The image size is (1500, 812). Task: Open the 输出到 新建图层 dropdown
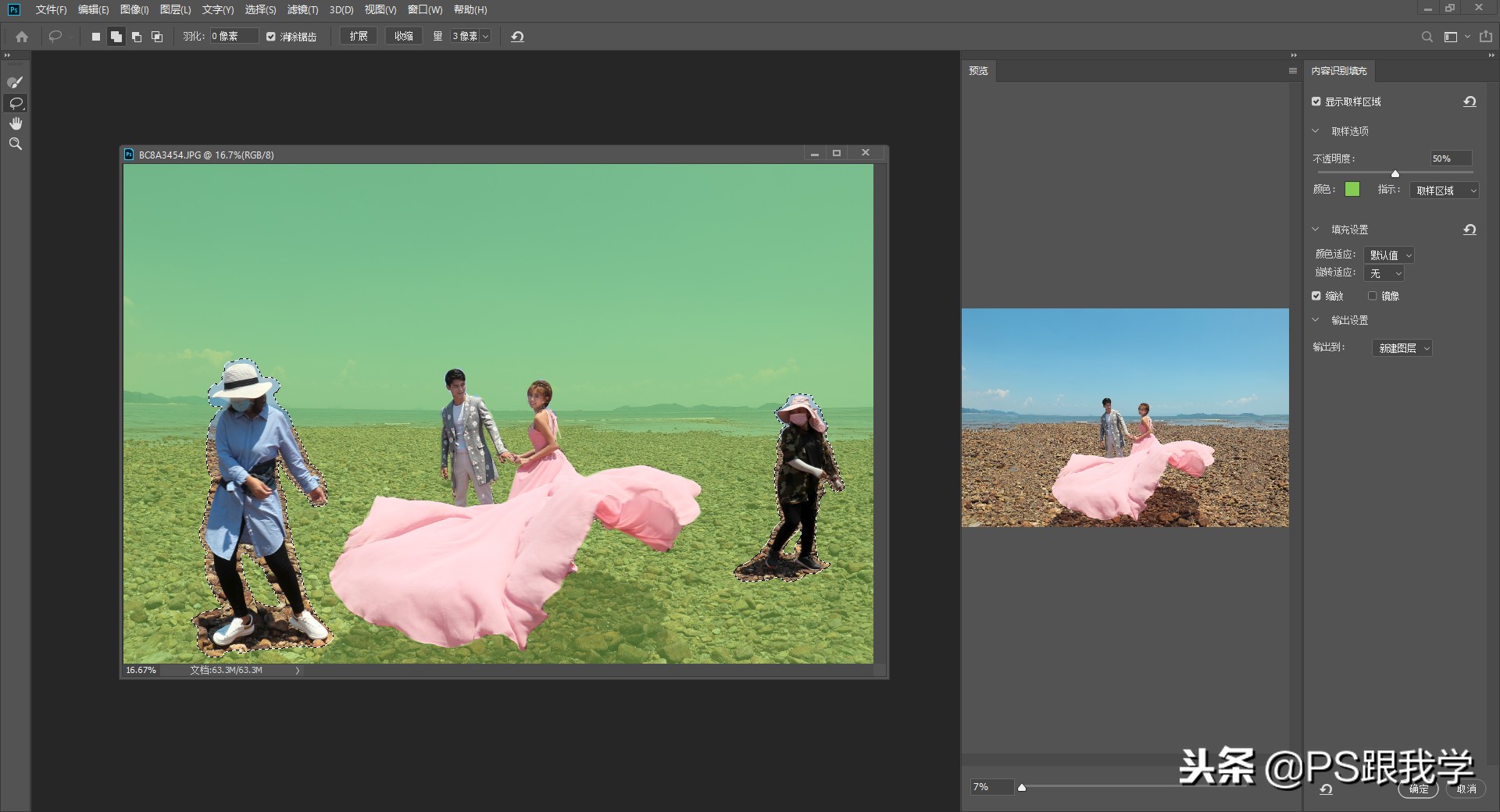(x=1402, y=347)
